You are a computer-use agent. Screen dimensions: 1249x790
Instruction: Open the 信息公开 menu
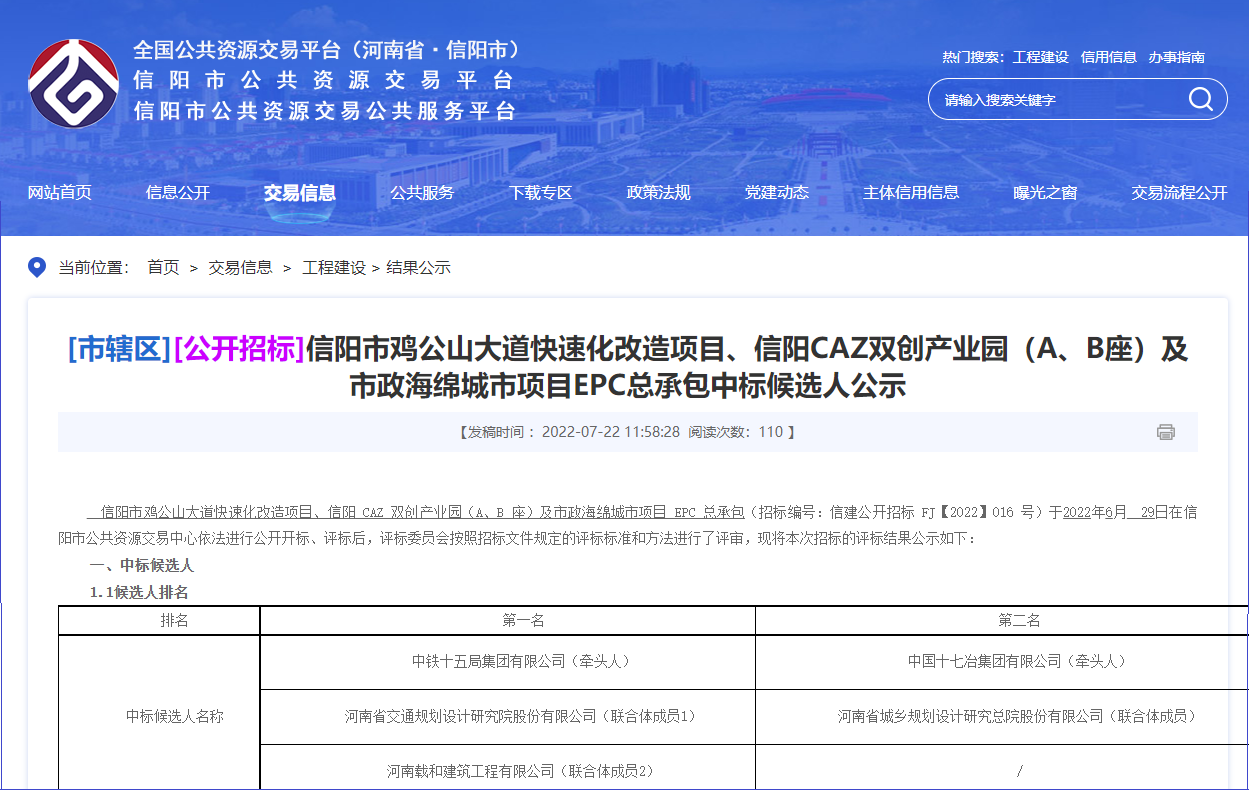click(178, 193)
